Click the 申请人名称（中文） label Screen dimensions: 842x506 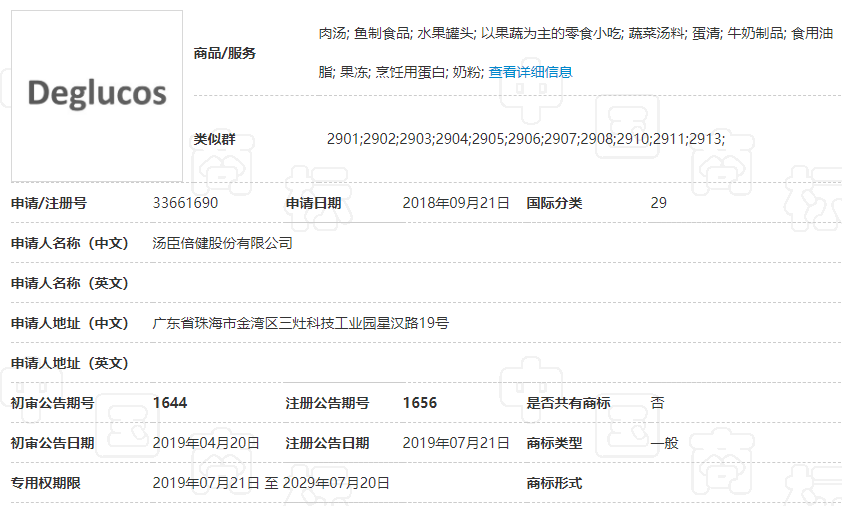70,243
